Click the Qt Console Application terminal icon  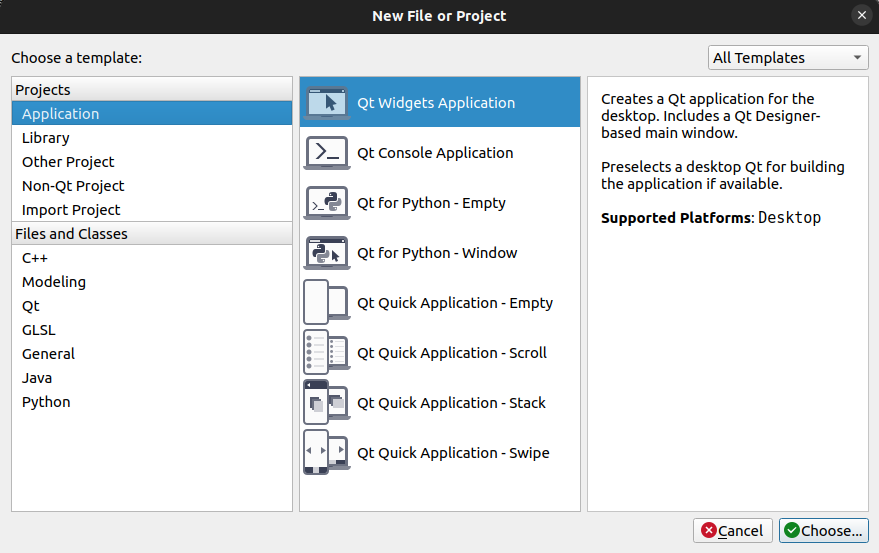click(326, 153)
